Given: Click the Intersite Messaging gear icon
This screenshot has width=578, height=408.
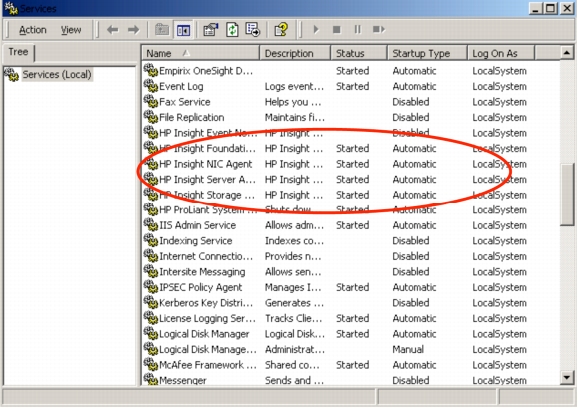Looking at the screenshot, I should pos(151,271).
